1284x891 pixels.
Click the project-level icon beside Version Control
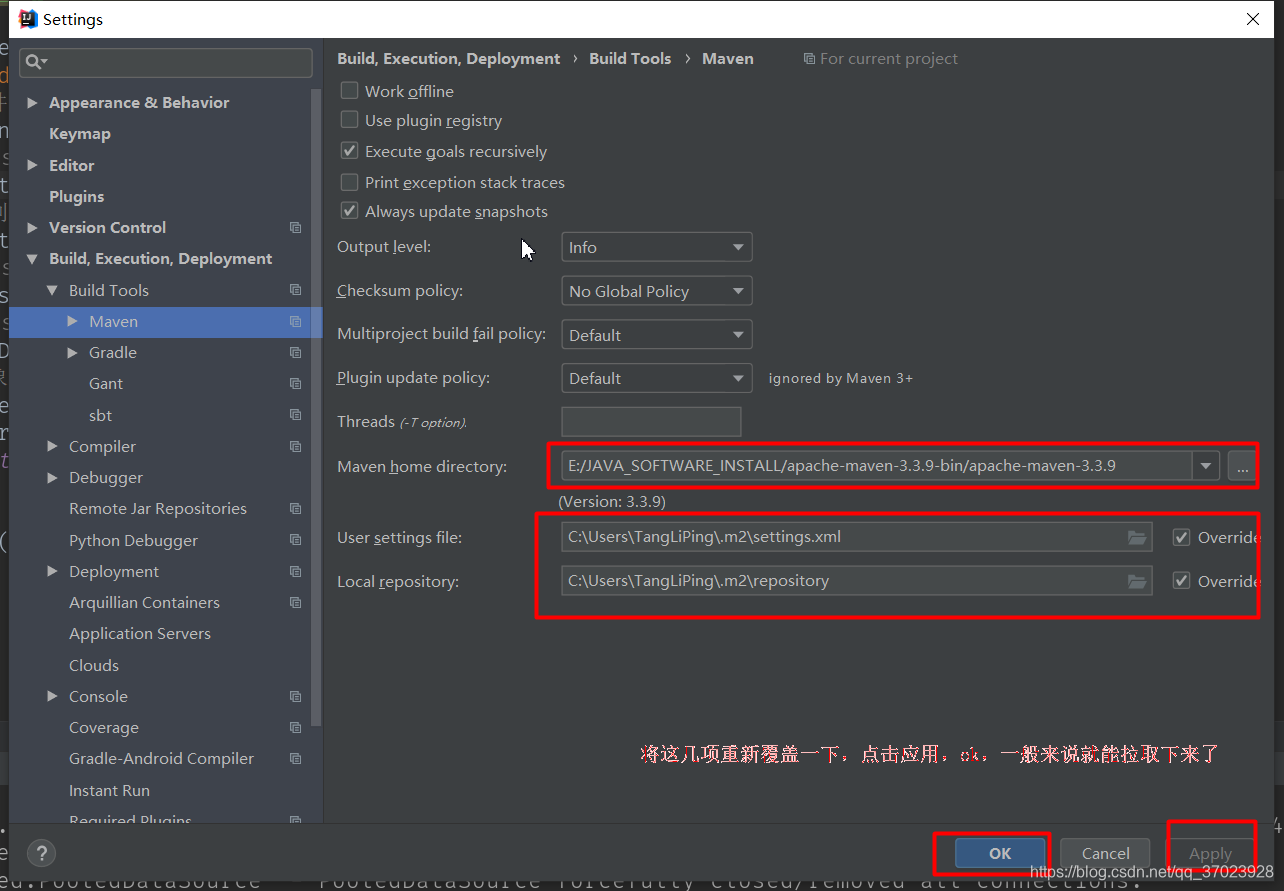295,228
